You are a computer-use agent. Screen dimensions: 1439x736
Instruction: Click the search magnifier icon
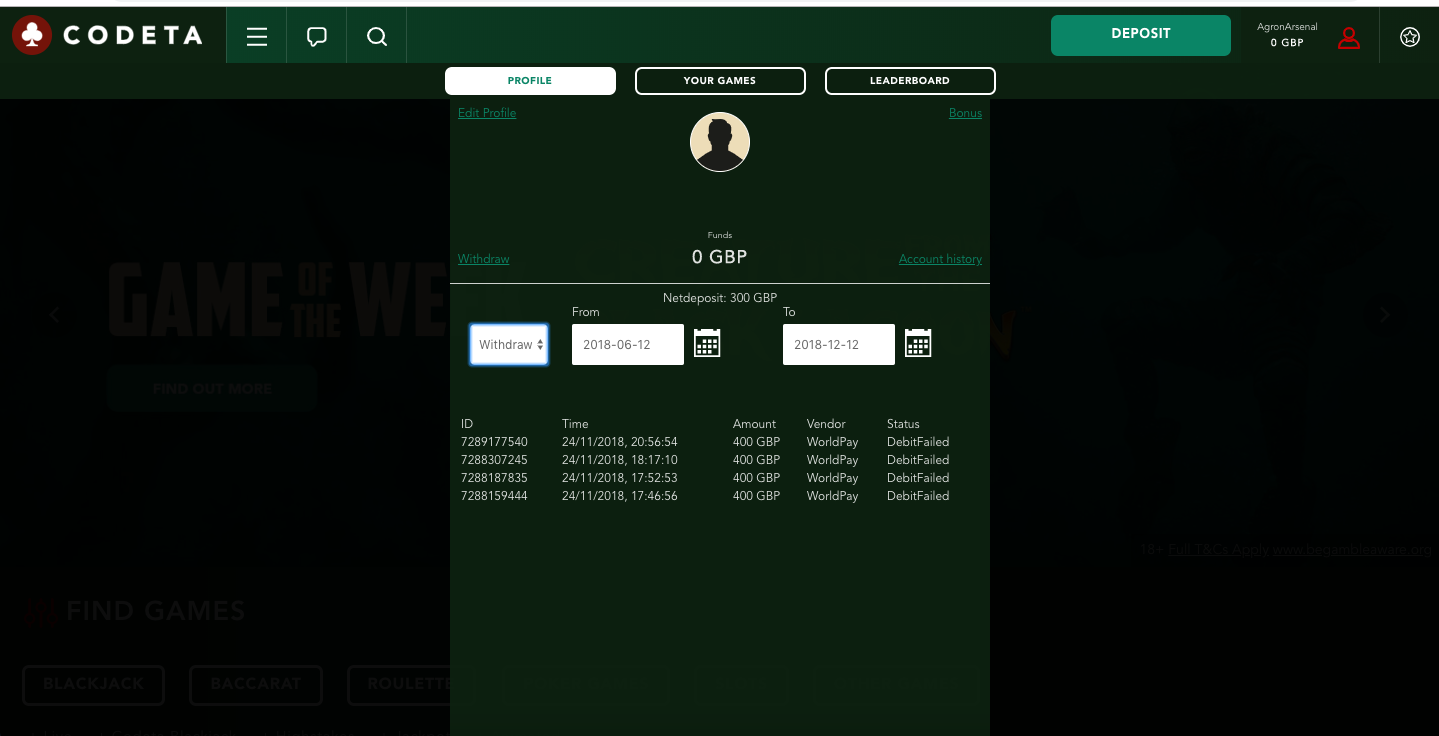(377, 37)
